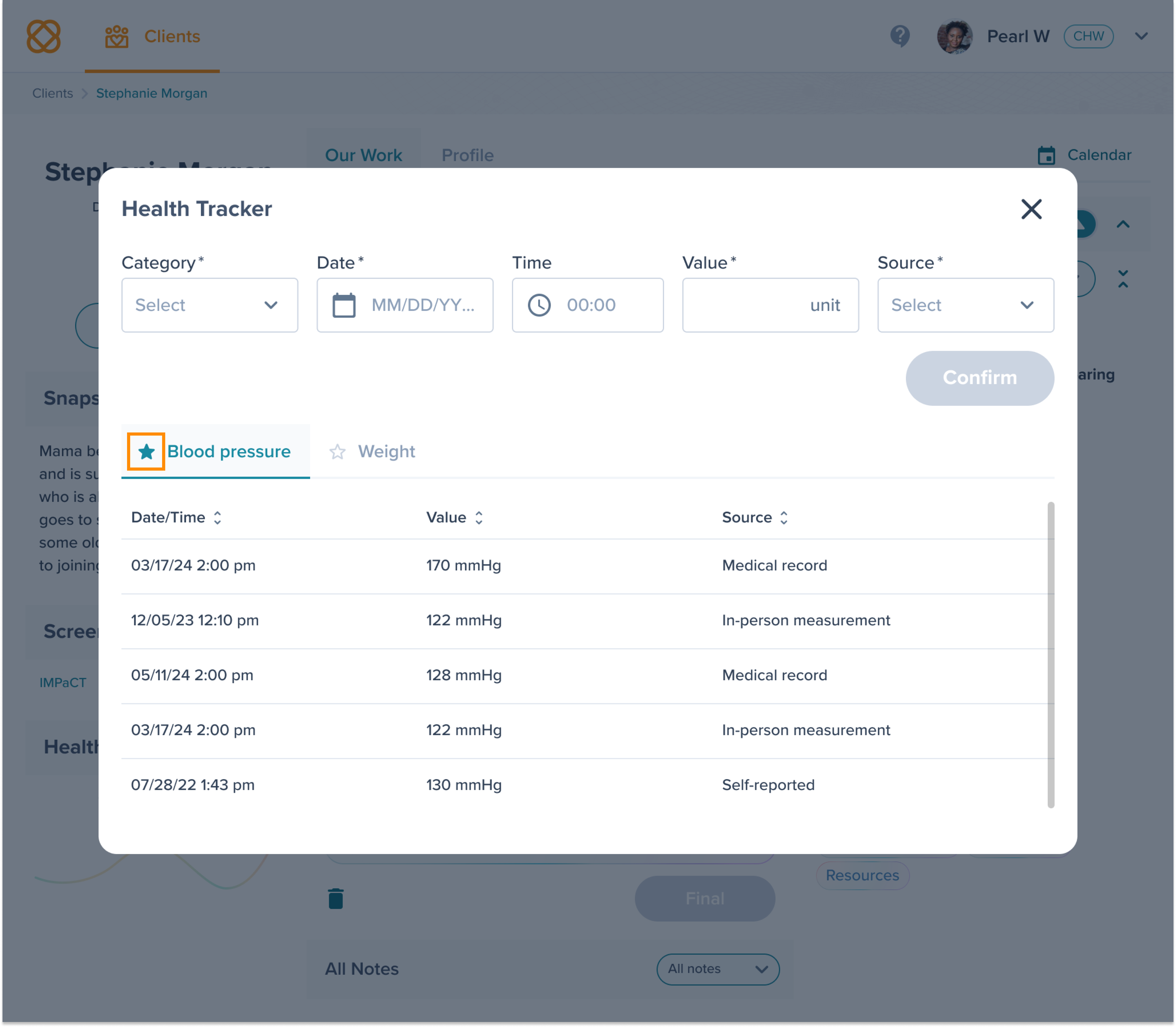Click the CHW role badge

tap(1088, 36)
